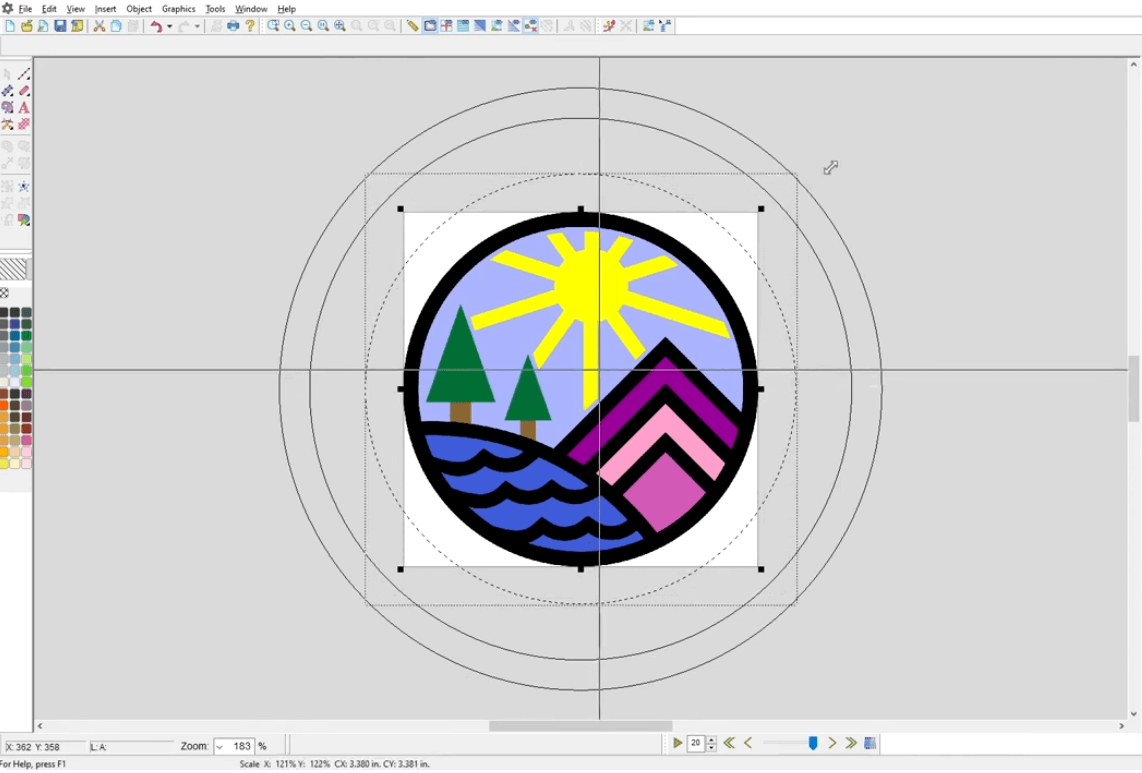Open the Graphics menu

coord(177,9)
